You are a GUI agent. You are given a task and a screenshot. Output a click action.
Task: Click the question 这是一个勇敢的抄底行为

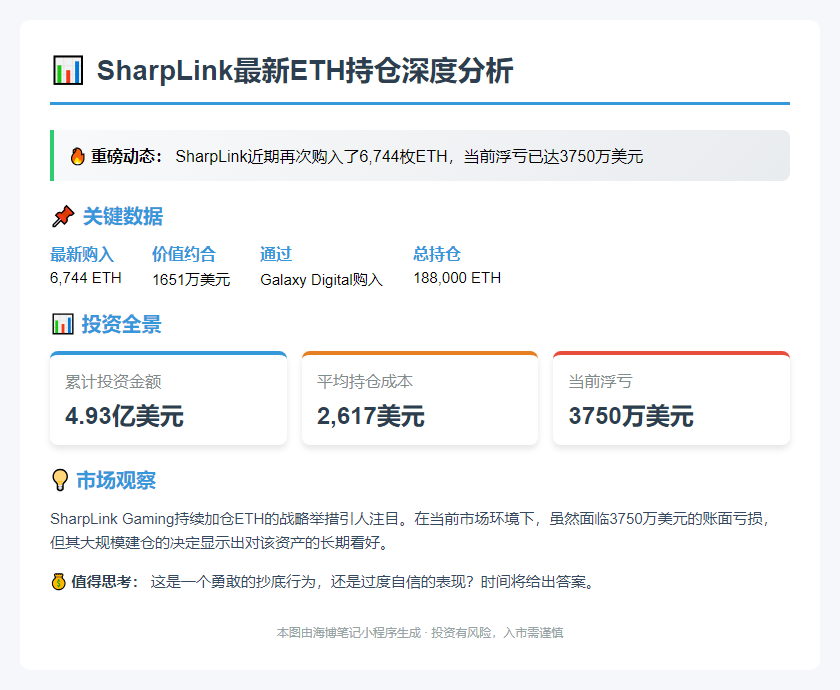point(374,581)
